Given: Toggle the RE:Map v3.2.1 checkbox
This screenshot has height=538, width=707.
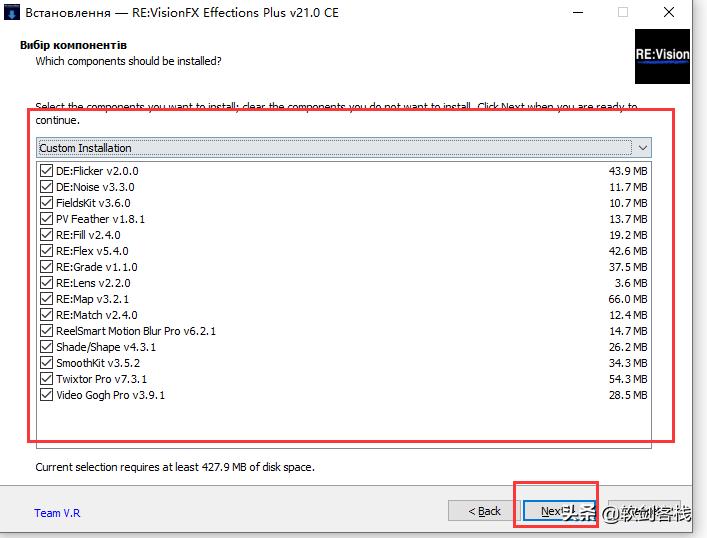Looking at the screenshot, I should click(x=46, y=299).
